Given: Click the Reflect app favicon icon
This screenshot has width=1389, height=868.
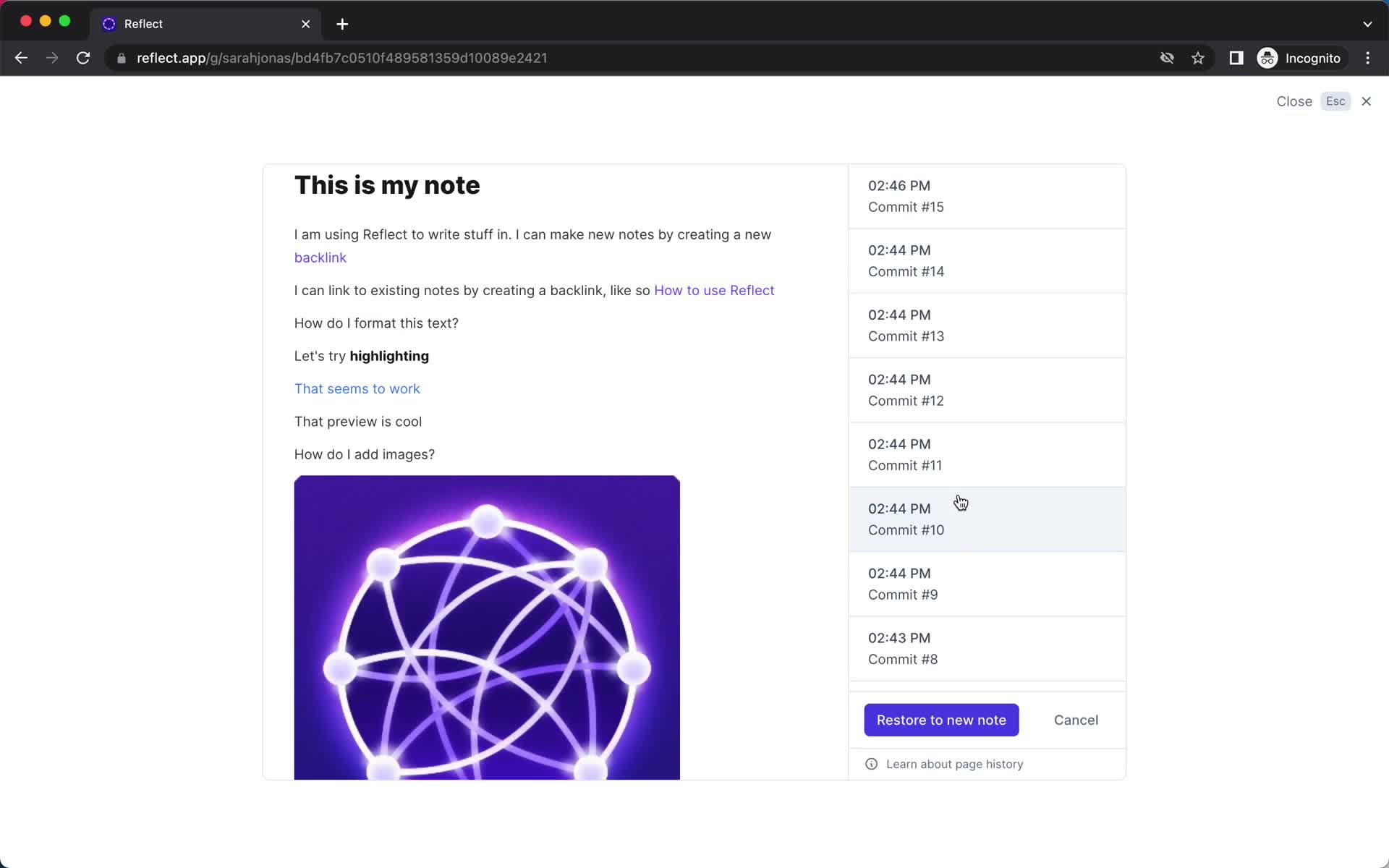Looking at the screenshot, I should (x=109, y=23).
